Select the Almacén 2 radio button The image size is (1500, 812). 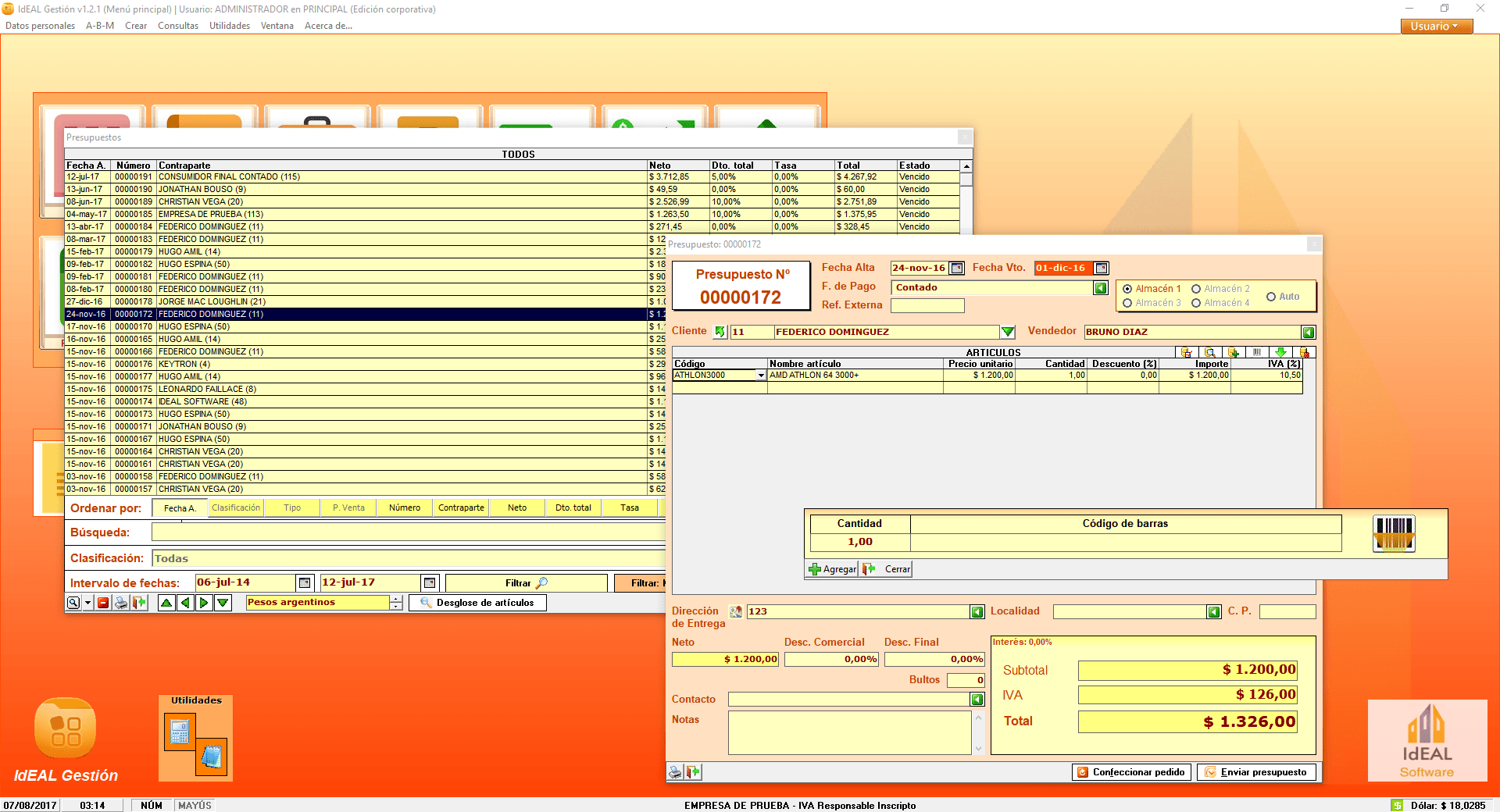coord(1196,289)
